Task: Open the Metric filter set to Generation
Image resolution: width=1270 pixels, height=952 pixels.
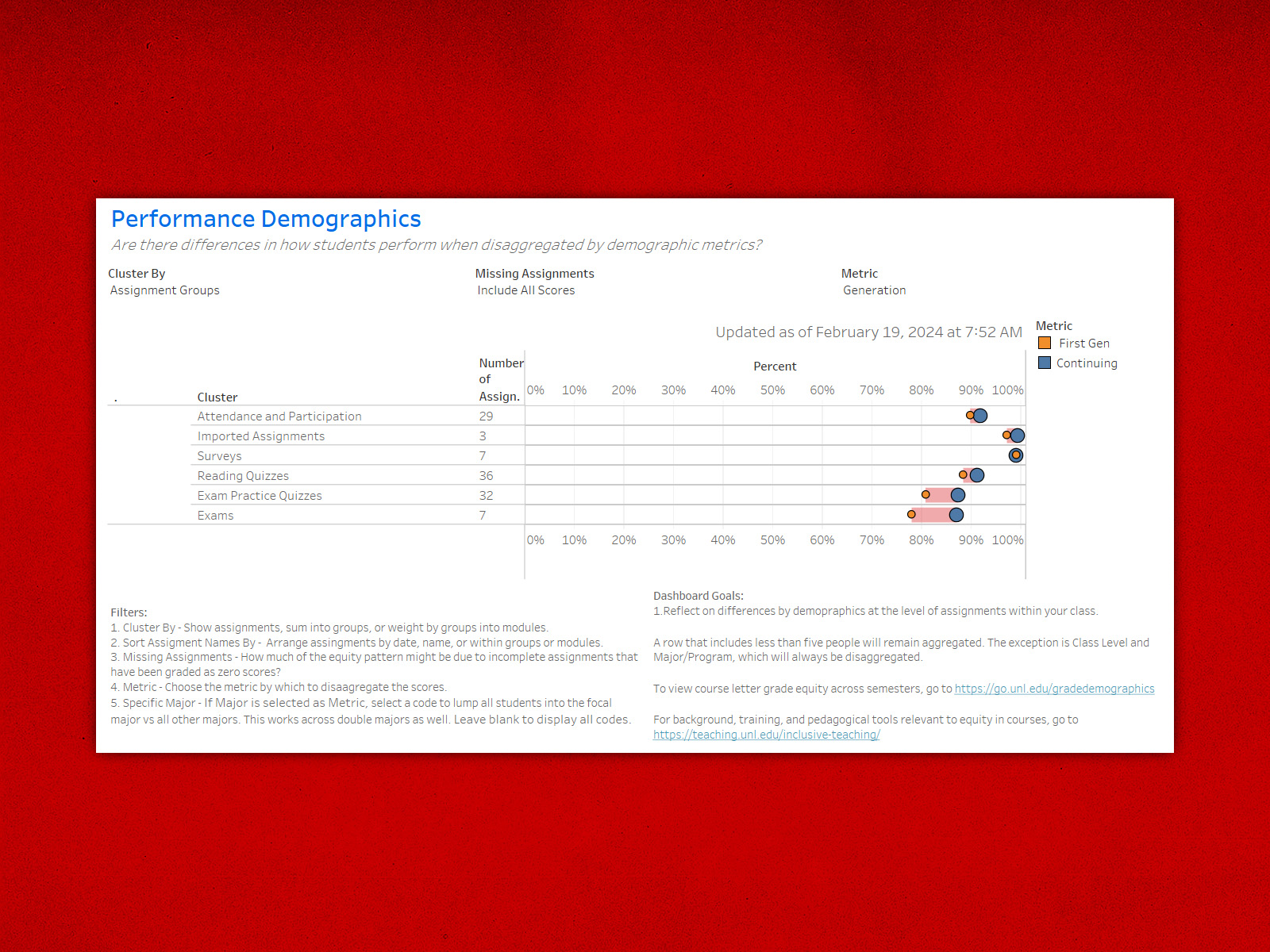Action: 874,290
